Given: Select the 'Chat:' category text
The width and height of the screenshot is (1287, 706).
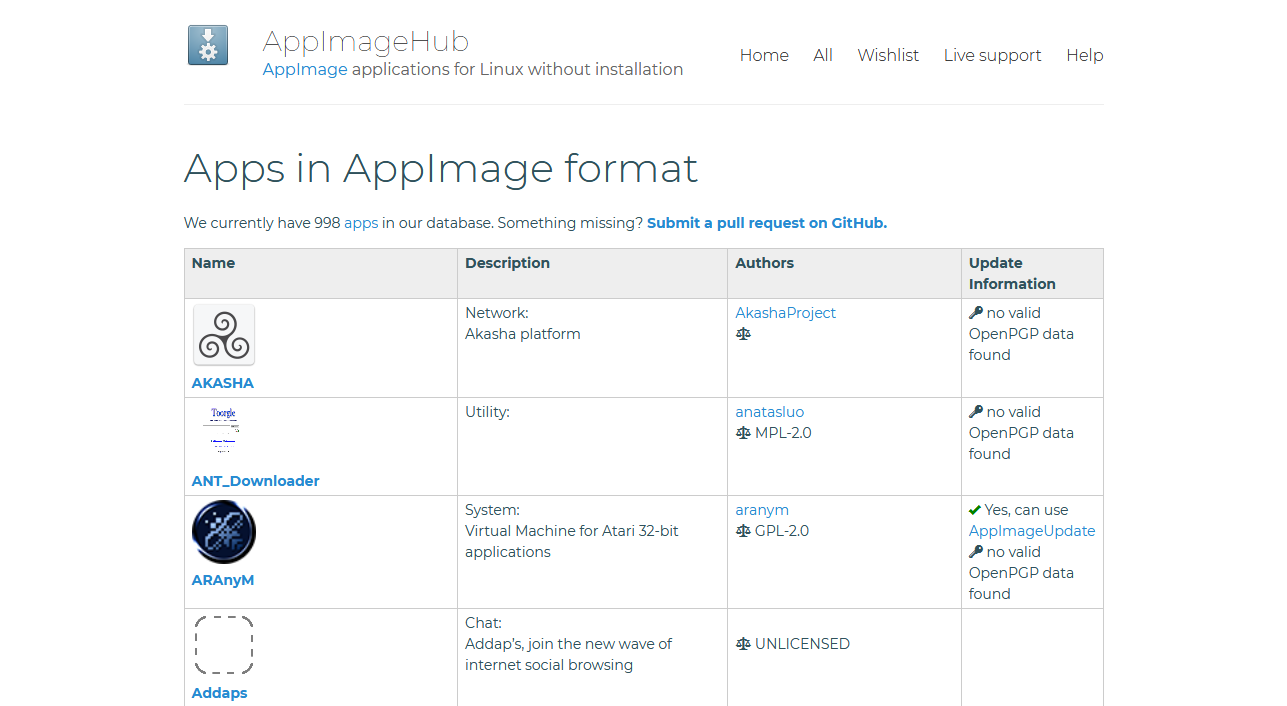Looking at the screenshot, I should coord(483,623).
